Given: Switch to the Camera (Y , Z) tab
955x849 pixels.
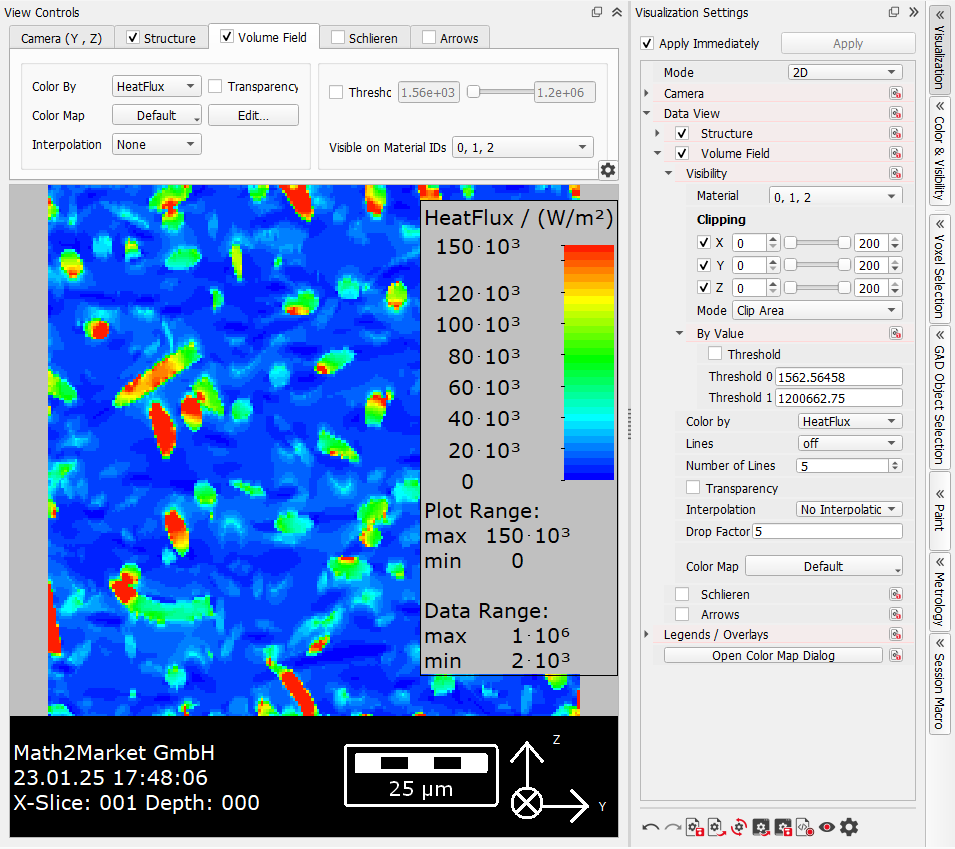Looking at the screenshot, I should pos(62,38).
